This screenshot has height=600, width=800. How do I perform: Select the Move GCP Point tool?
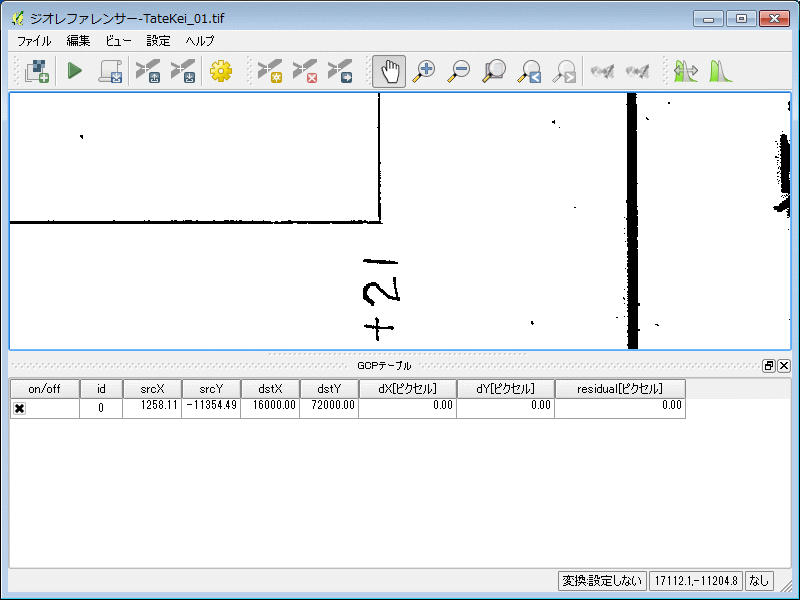[x=340, y=71]
